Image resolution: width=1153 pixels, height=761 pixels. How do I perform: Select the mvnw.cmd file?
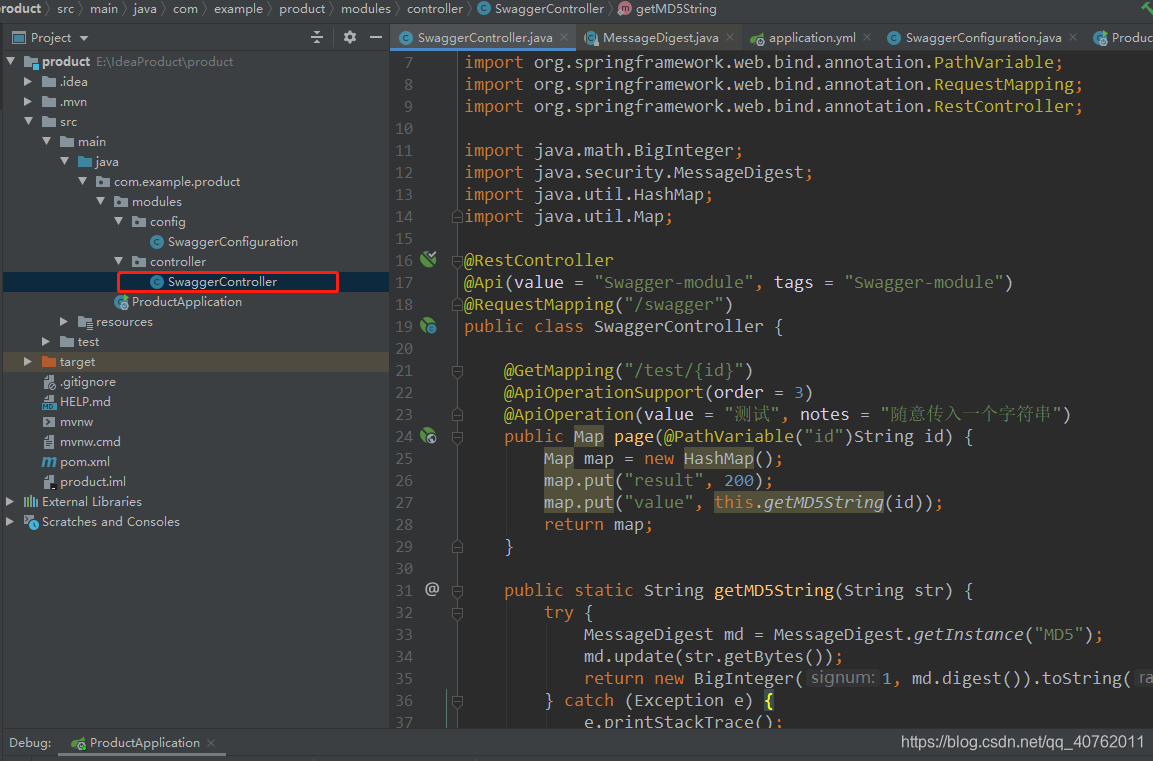(x=82, y=441)
